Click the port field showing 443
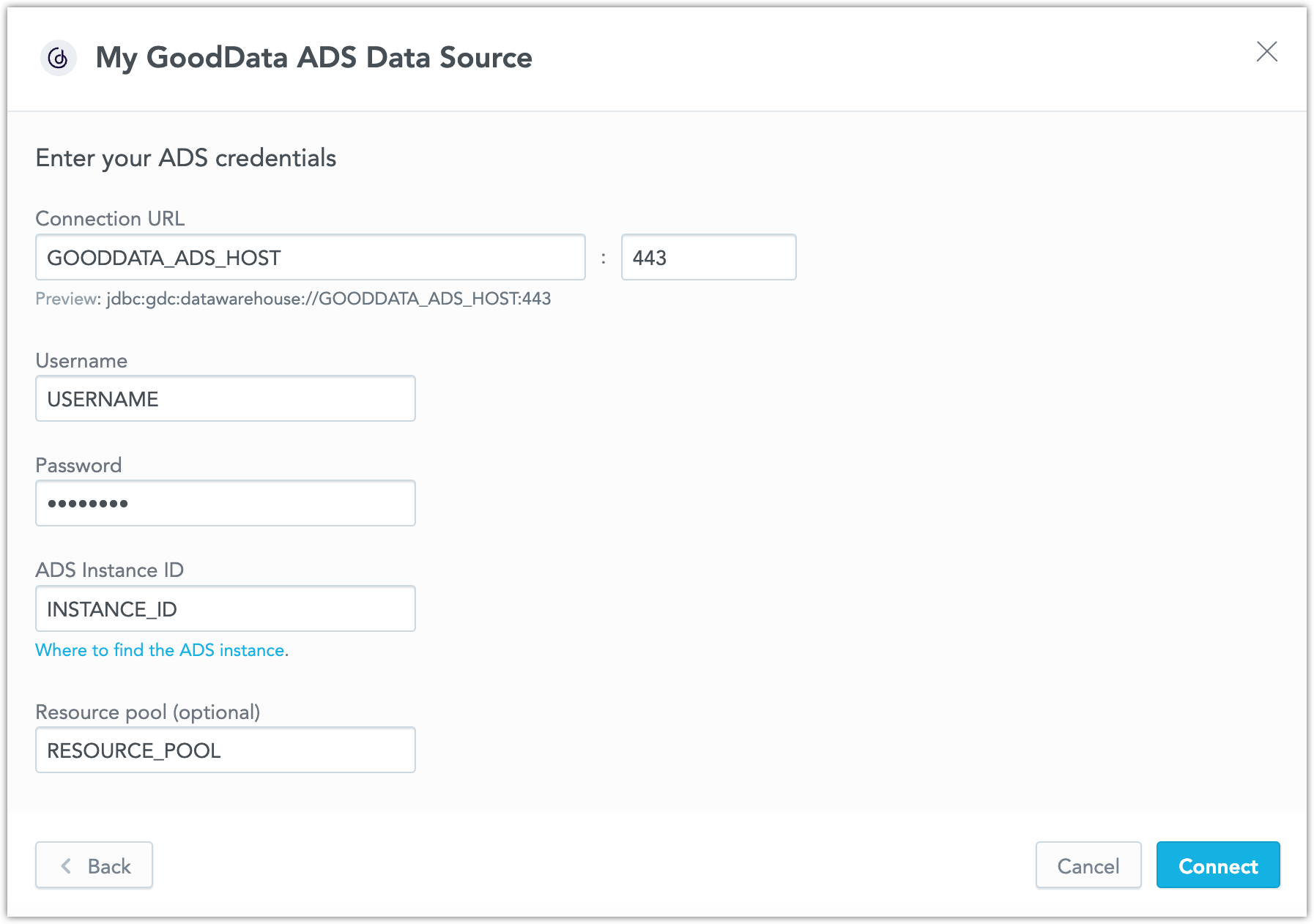Viewport: 1314px width, 924px height. click(708, 257)
